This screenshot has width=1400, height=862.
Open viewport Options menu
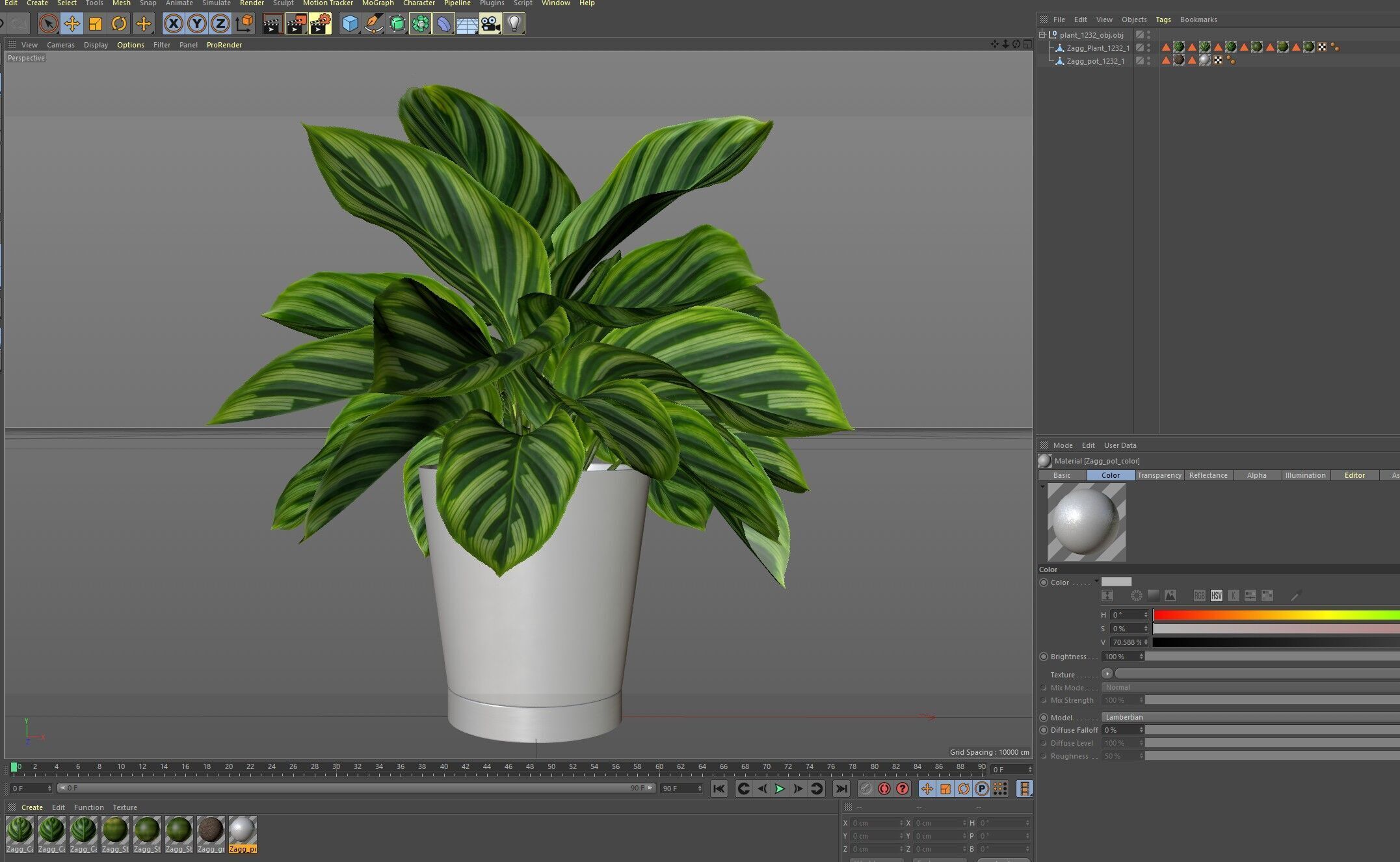(131, 45)
